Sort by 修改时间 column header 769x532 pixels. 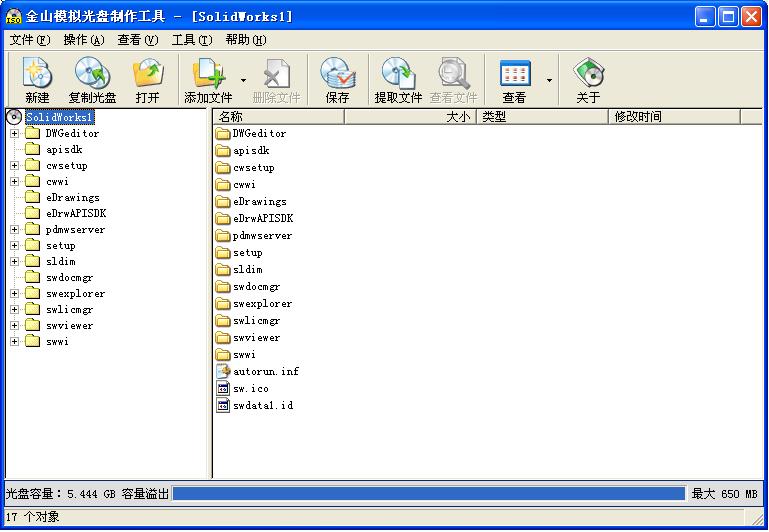(674, 117)
